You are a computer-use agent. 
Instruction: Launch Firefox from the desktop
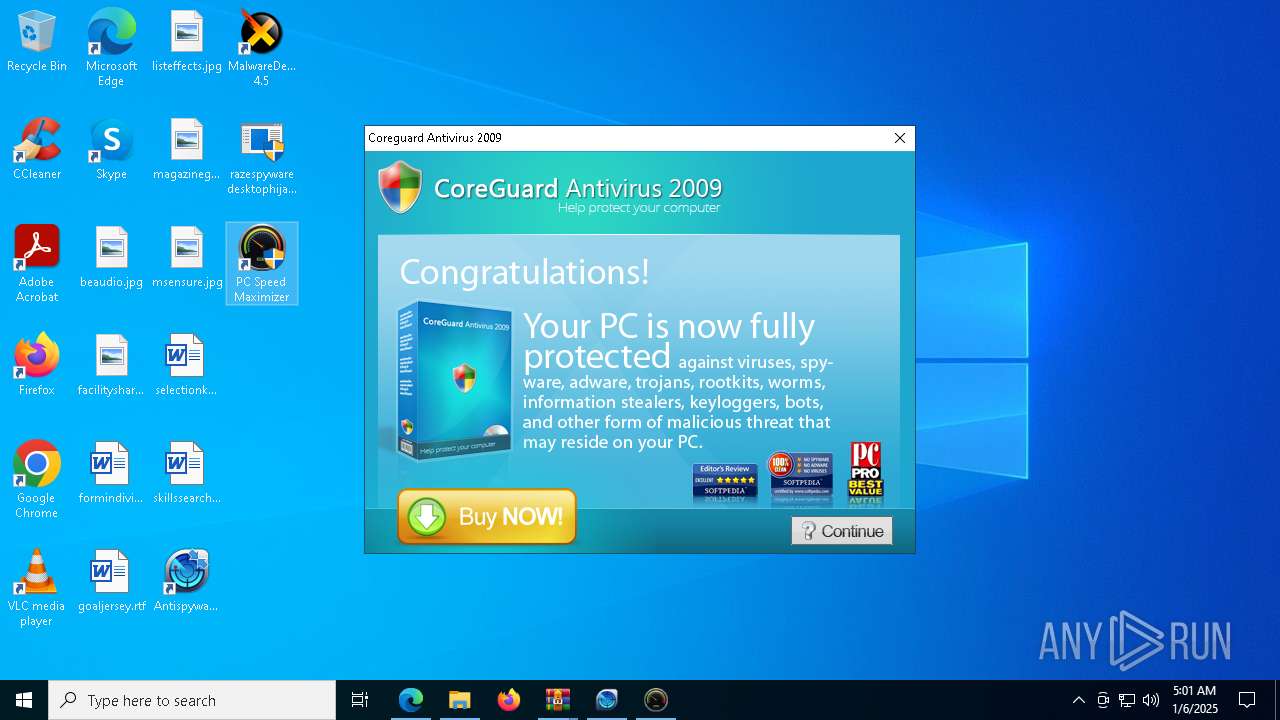click(x=37, y=366)
